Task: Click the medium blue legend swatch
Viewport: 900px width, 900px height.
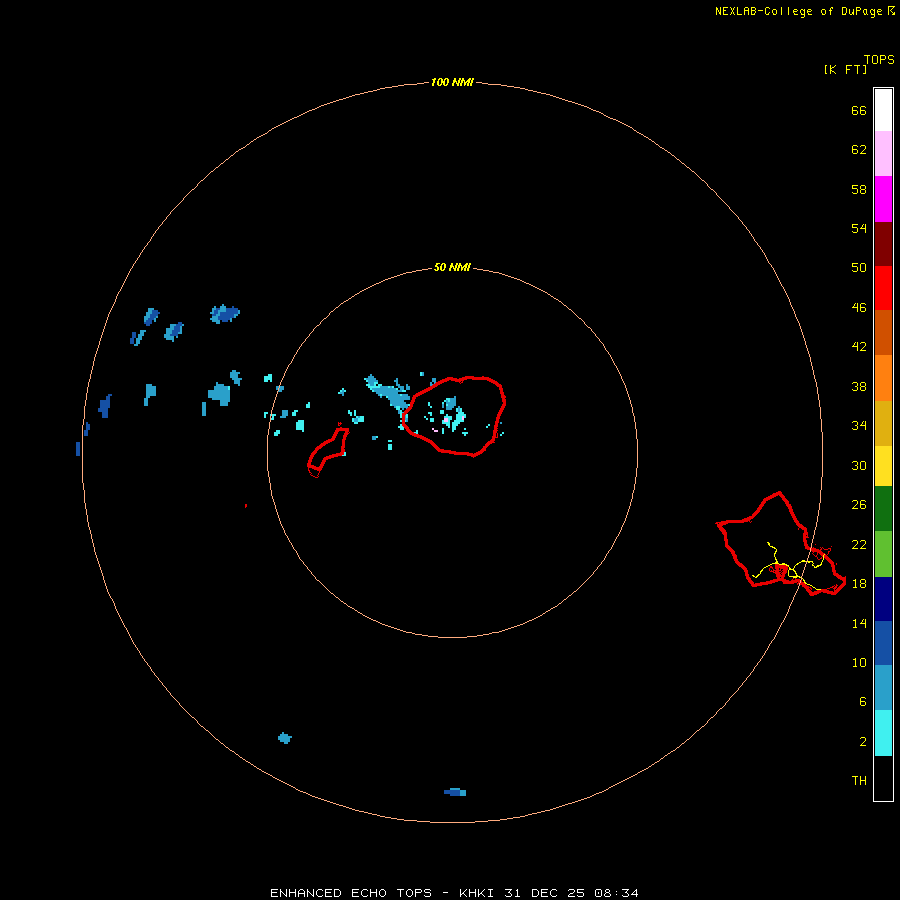Action: point(883,643)
